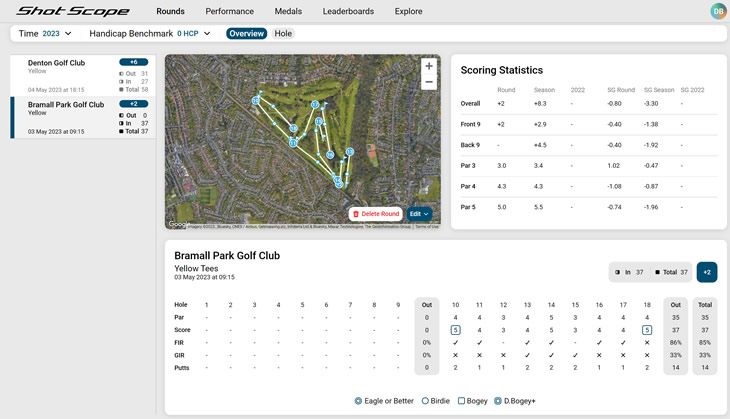Click the Season column header

tap(544, 90)
